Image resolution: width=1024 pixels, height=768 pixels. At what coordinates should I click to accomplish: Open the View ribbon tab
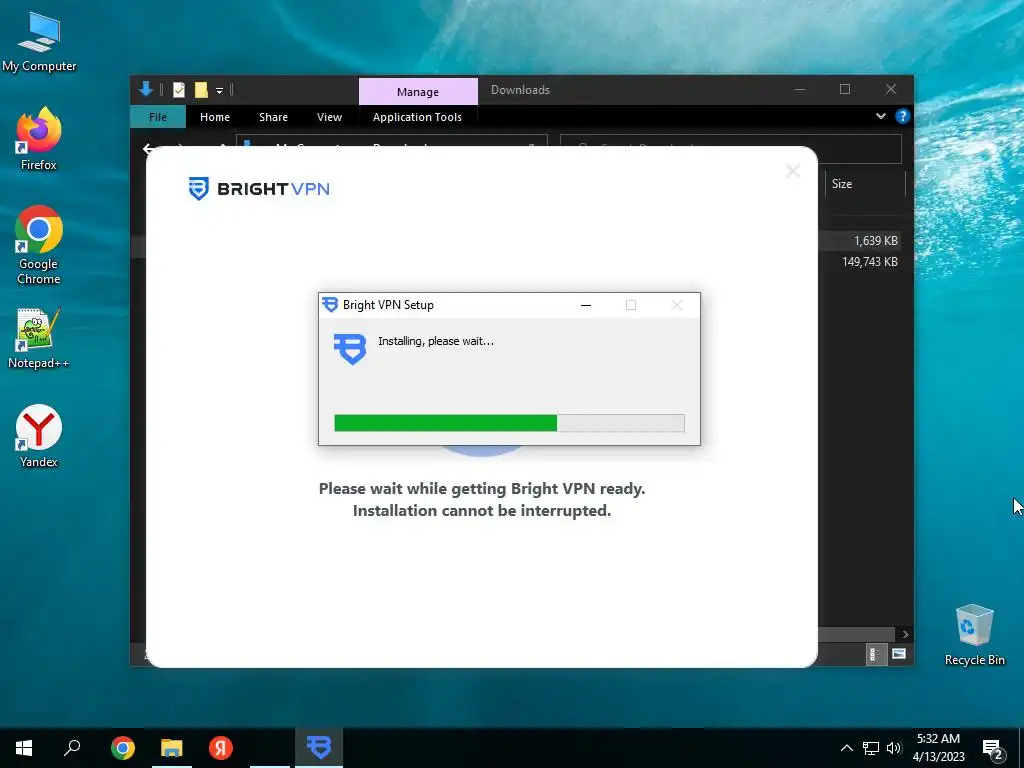click(329, 117)
